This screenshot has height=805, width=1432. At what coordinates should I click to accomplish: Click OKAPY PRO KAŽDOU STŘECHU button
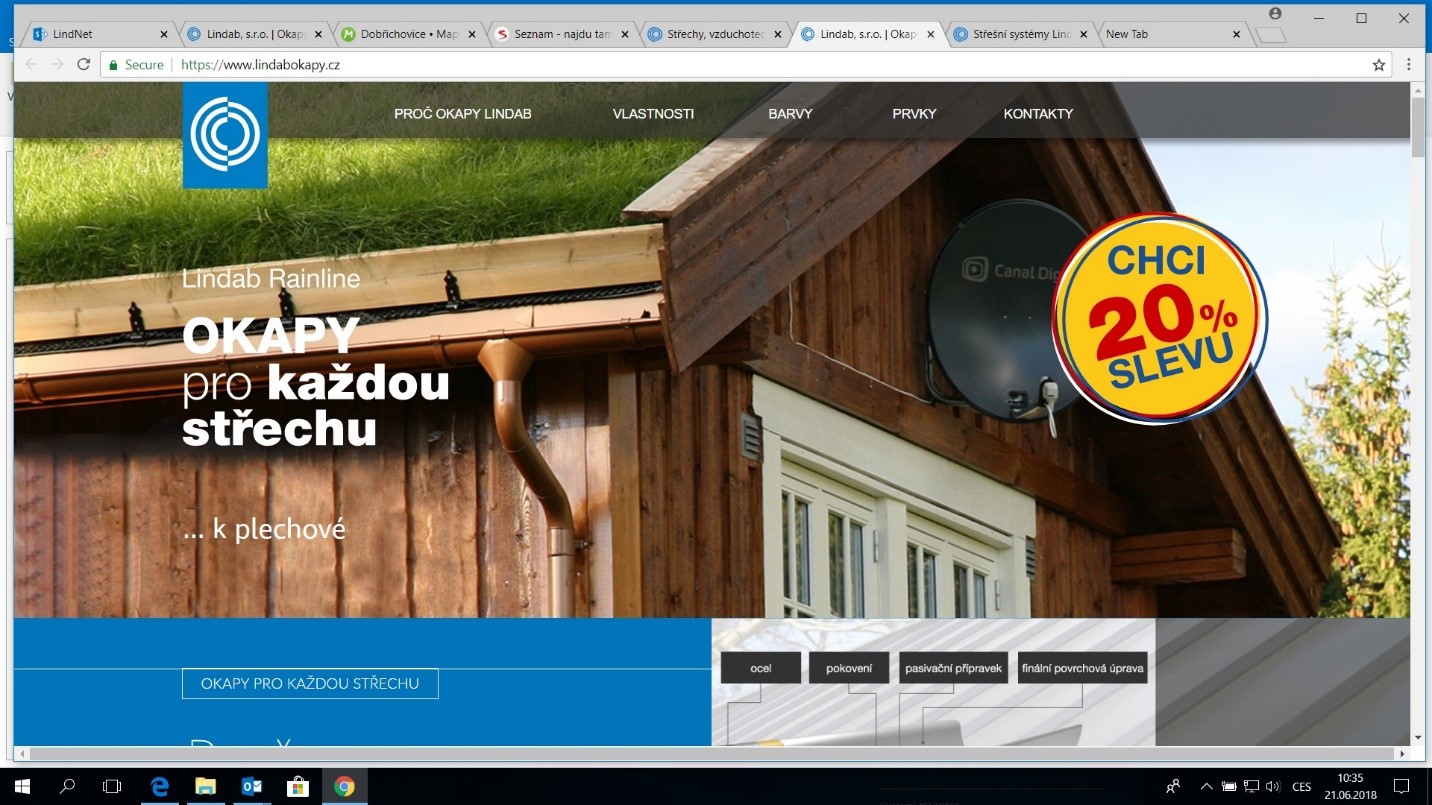[310, 684]
